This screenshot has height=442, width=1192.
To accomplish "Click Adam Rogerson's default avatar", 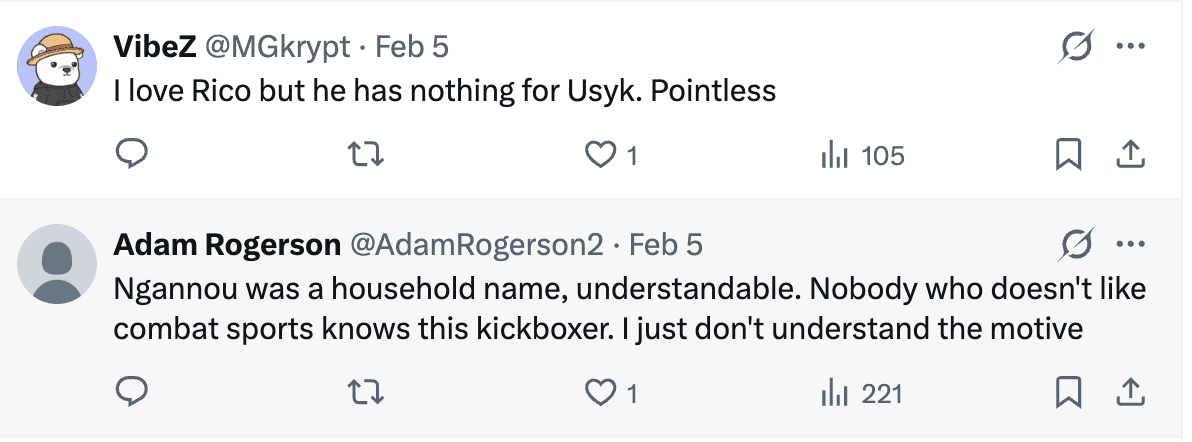I will coord(57,263).
